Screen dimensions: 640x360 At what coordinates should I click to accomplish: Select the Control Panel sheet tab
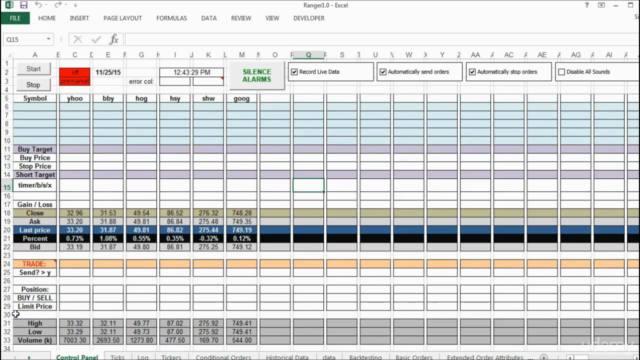[77, 357]
